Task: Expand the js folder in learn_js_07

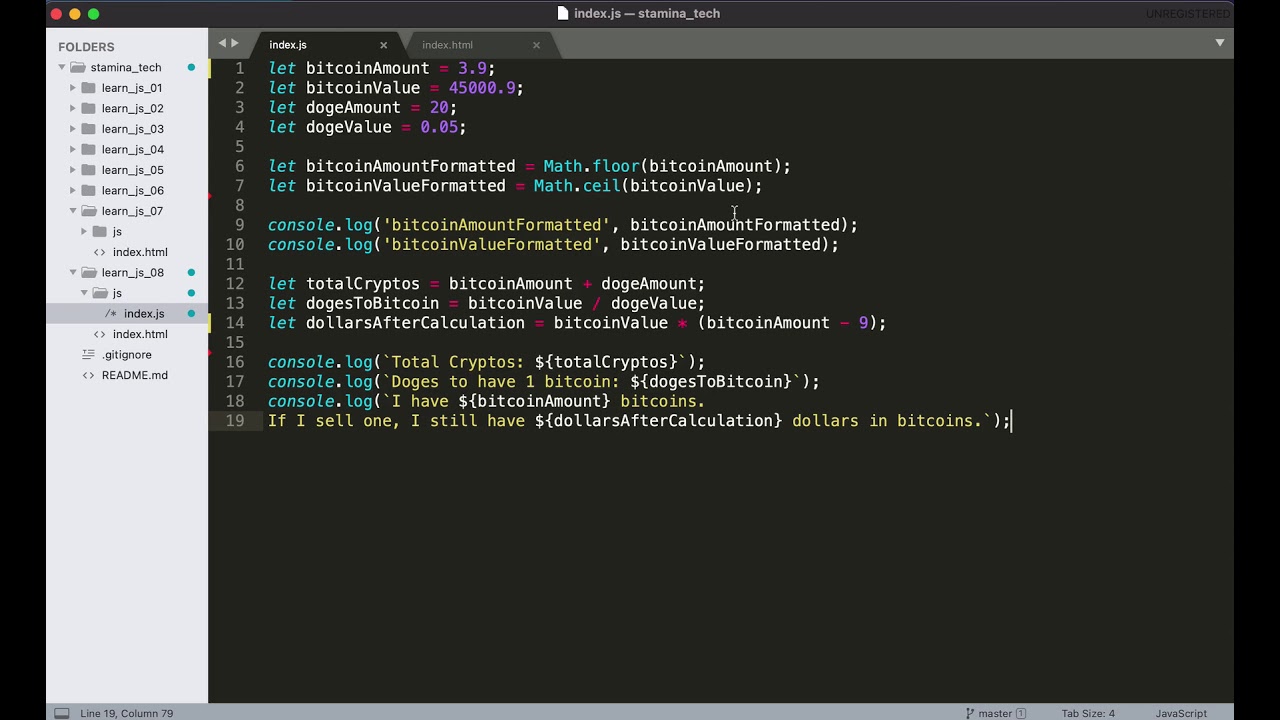Action: pyautogui.click(x=84, y=231)
